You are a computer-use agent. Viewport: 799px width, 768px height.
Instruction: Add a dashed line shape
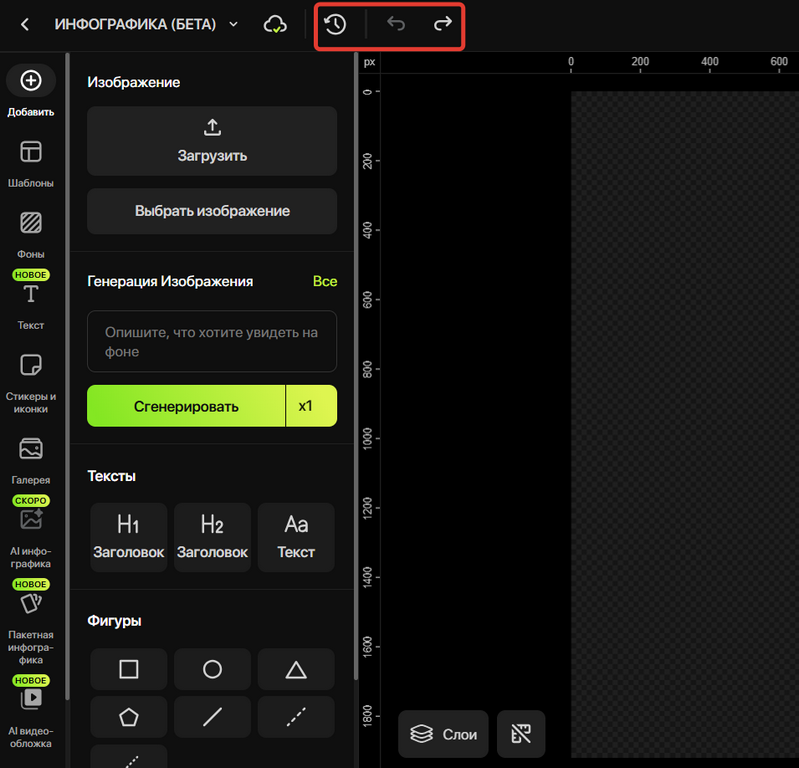pyautogui.click(x=296, y=717)
